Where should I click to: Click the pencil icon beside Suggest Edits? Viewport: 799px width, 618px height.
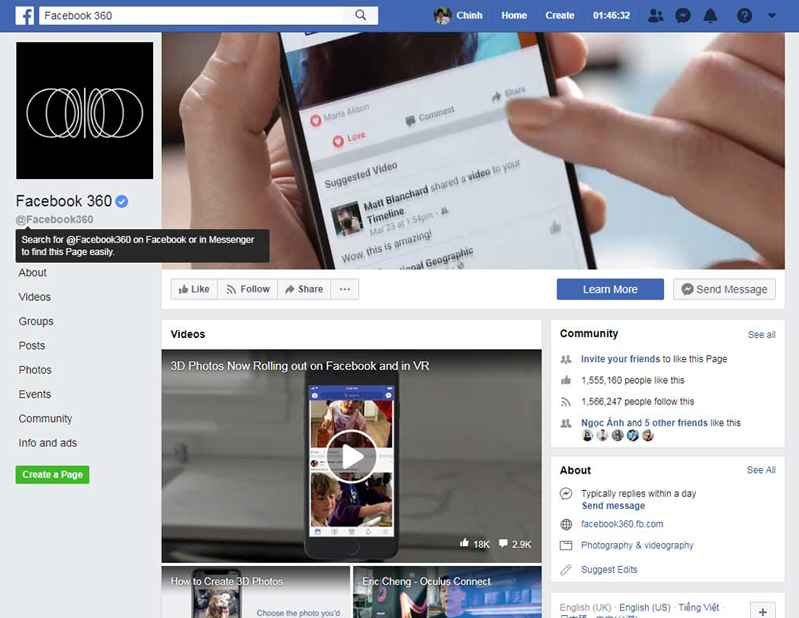tap(566, 570)
